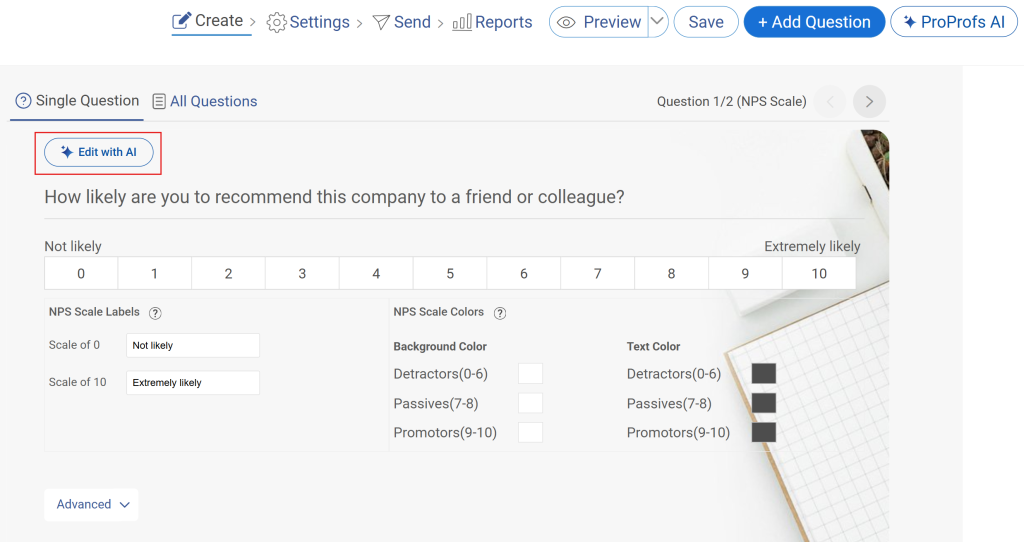Select rating 10 on NPS scale

click(819, 274)
